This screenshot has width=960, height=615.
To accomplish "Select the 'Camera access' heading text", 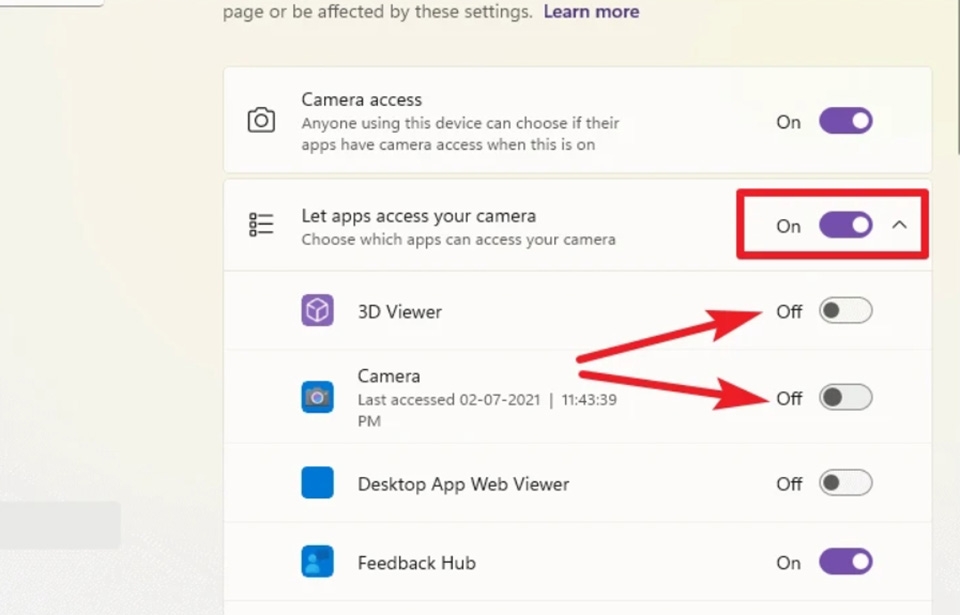I will 361,99.
